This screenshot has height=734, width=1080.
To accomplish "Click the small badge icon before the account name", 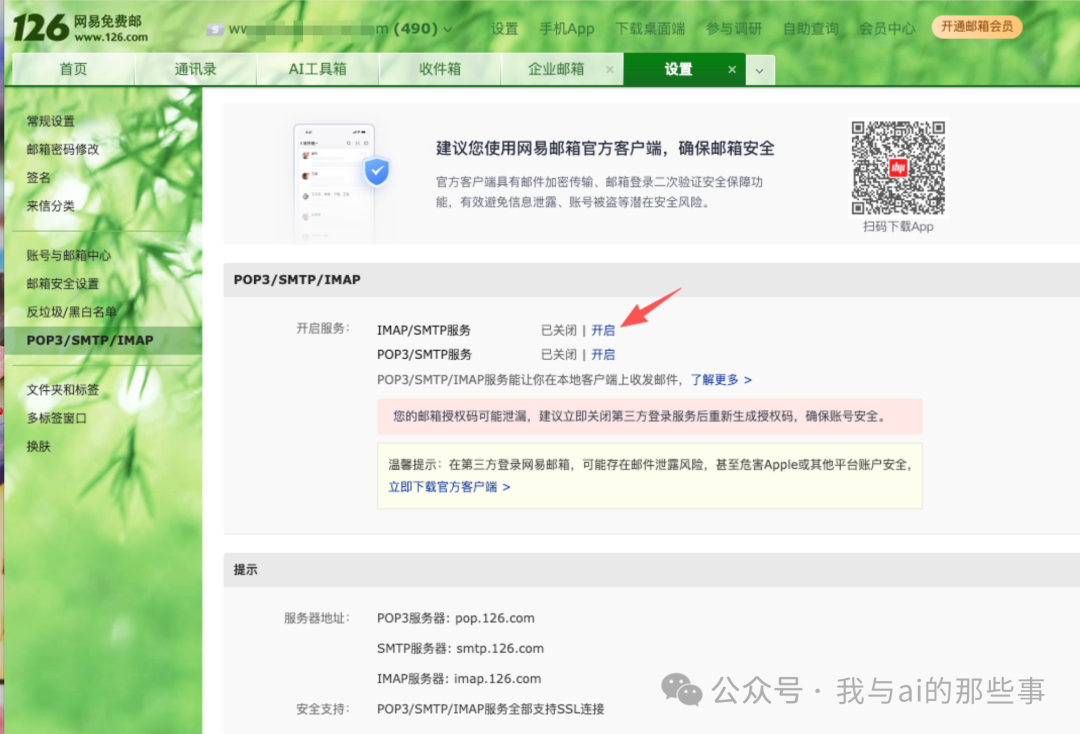I will tap(216, 30).
